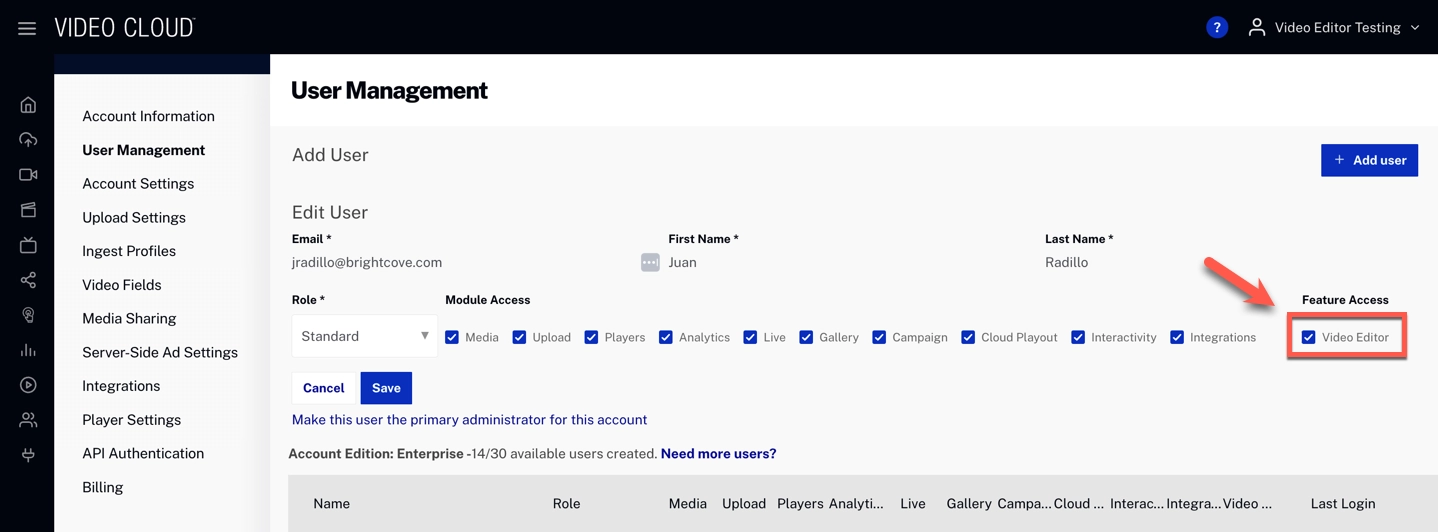Open Players module play icon
This screenshot has height=532, width=1438.
(28, 385)
